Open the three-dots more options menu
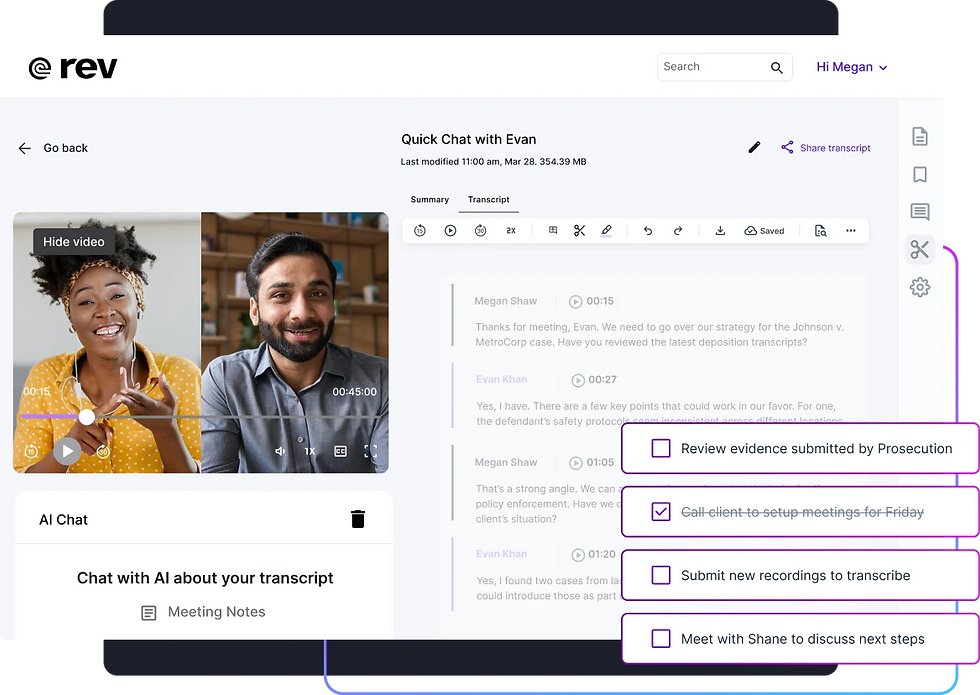This screenshot has height=695, width=980. click(851, 231)
